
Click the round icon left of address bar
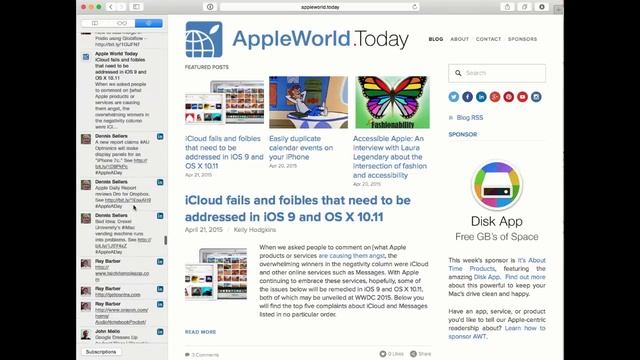point(210,7)
